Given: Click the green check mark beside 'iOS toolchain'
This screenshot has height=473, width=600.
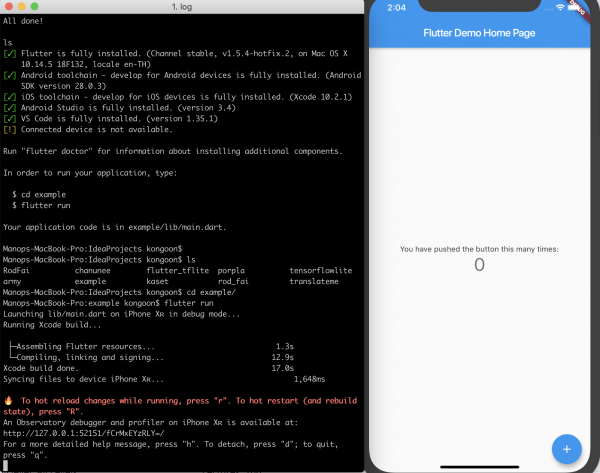Looking at the screenshot, I should pyautogui.click(x=10, y=97).
